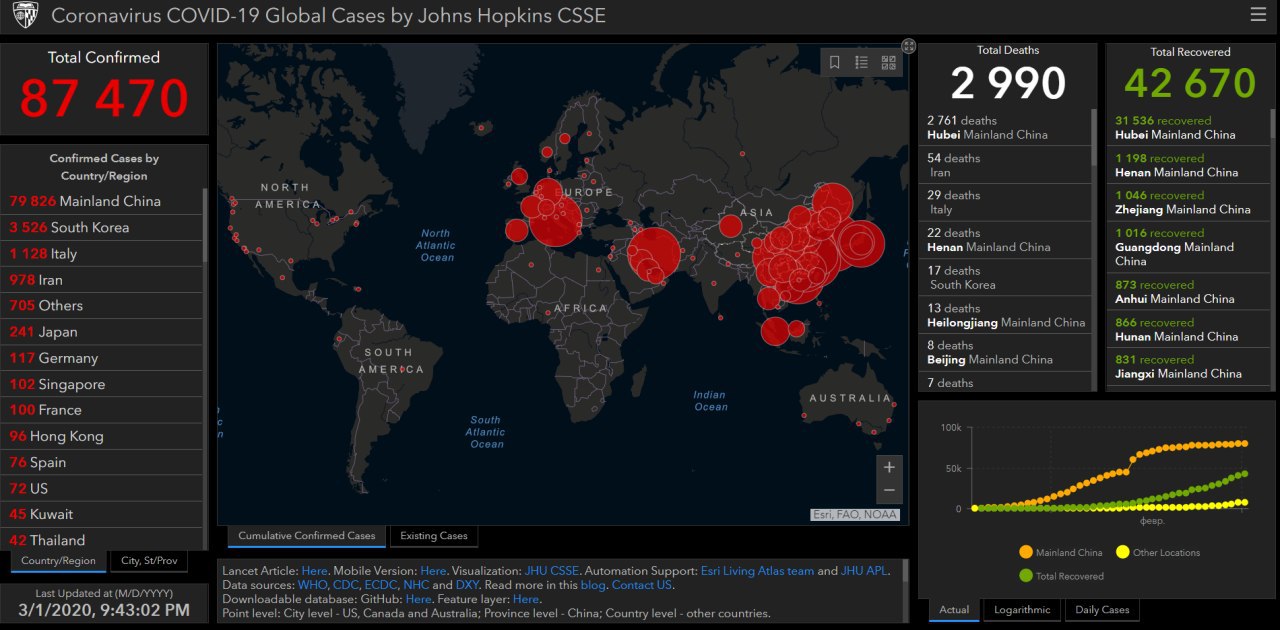The image size is (1280, 630).
Task: Toggle Other Locations legend yellow dot
Action: tap(1123, 552)
